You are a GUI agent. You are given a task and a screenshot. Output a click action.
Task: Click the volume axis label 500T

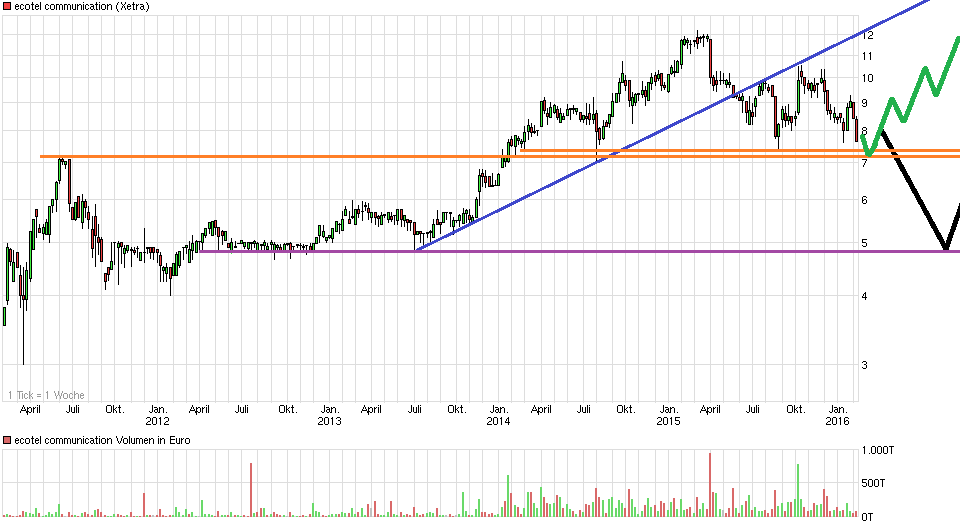point(874,484)
